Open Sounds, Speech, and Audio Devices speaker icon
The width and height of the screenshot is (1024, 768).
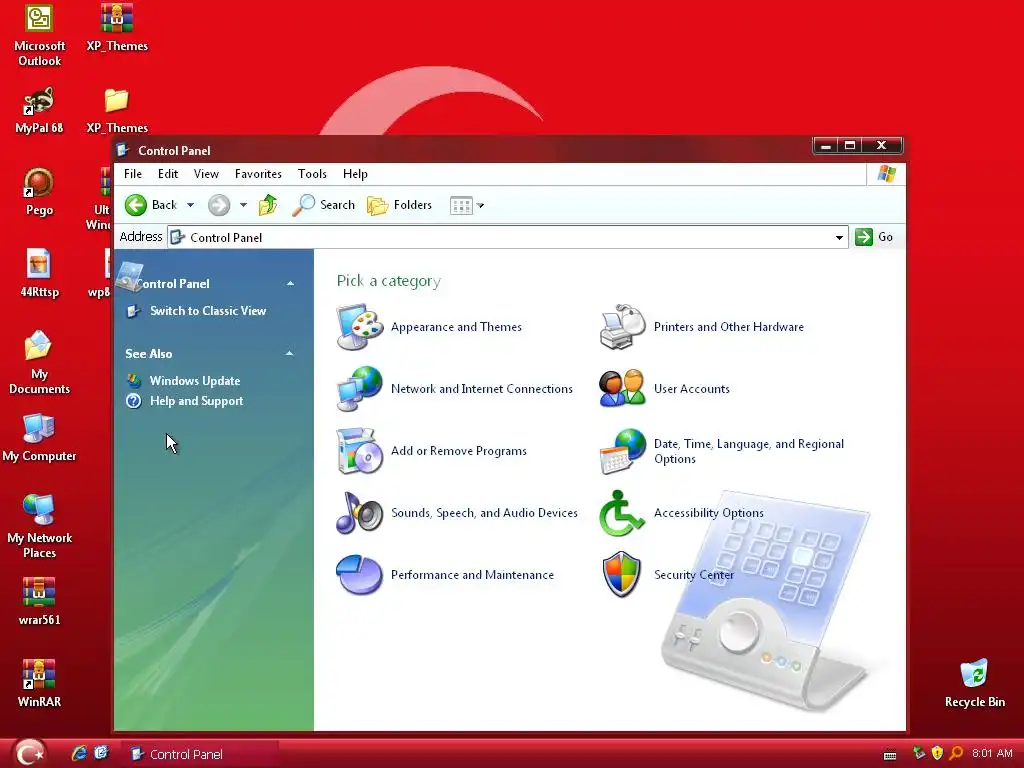coord(359,513)
